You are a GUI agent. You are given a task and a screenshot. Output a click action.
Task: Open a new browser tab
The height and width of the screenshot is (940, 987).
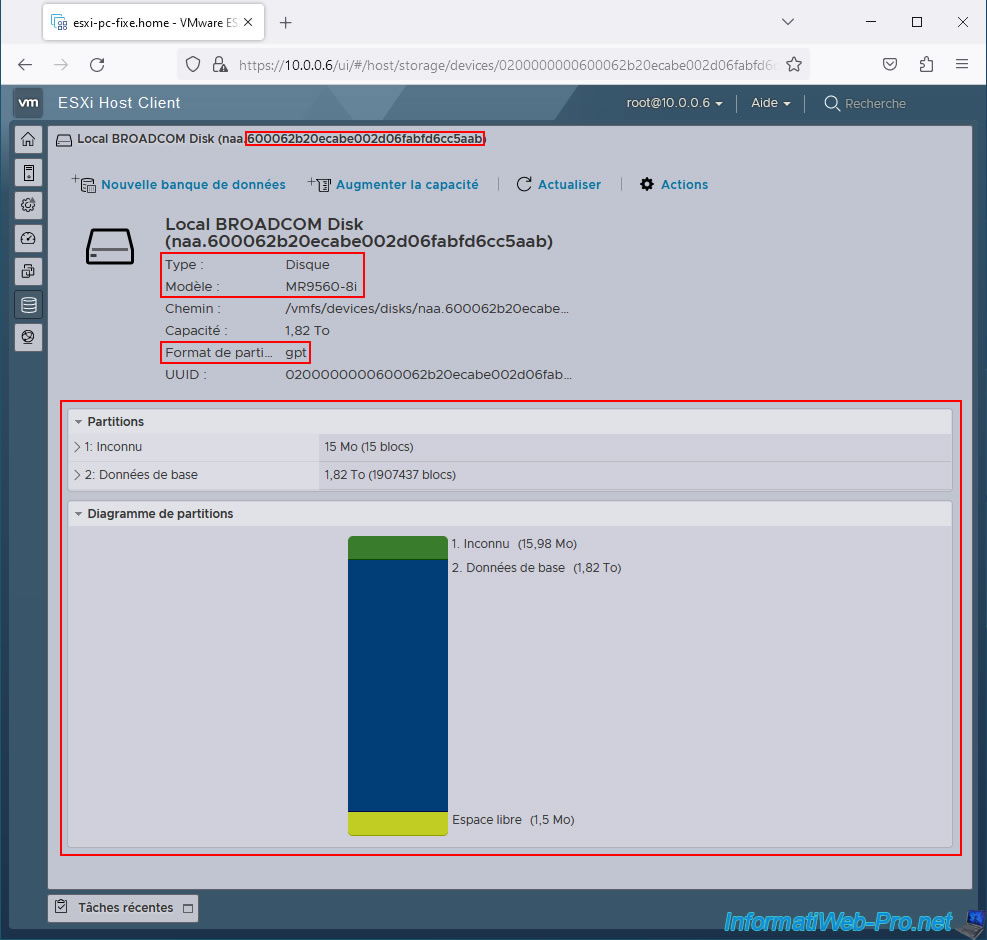[285, 23]
